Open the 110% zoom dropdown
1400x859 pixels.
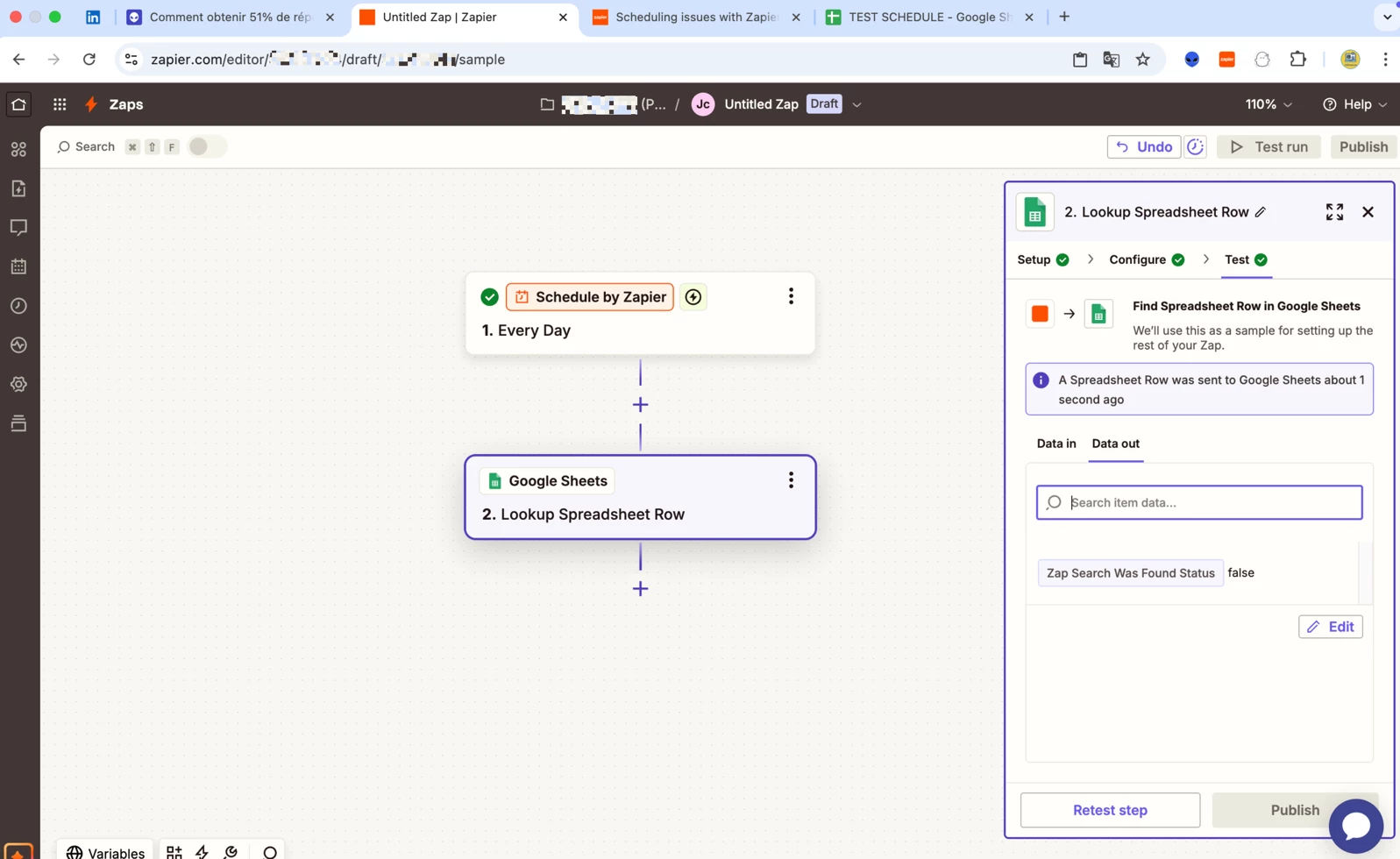point(1269,104)
